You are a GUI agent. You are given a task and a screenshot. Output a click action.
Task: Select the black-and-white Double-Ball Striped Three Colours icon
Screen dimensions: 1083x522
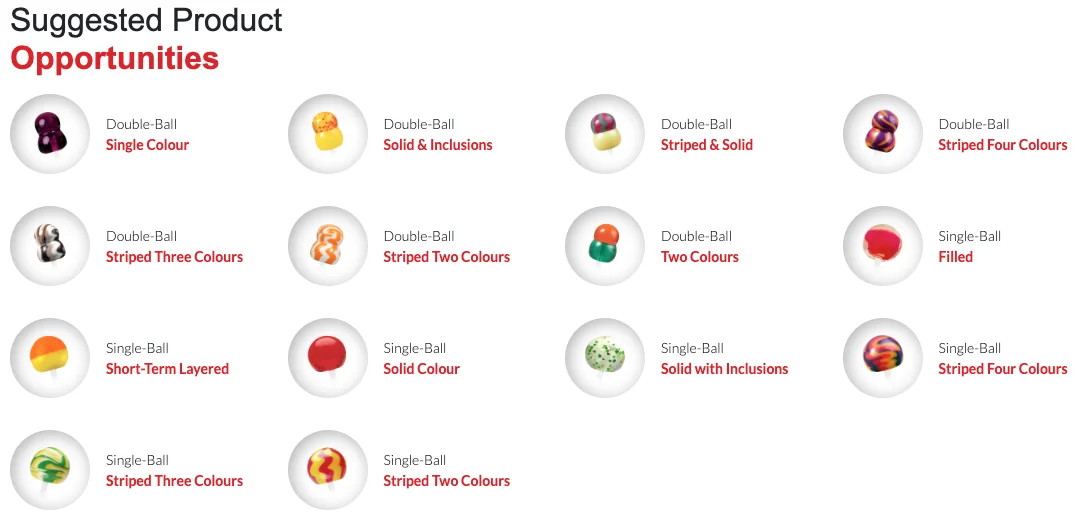tap(49, 246)
